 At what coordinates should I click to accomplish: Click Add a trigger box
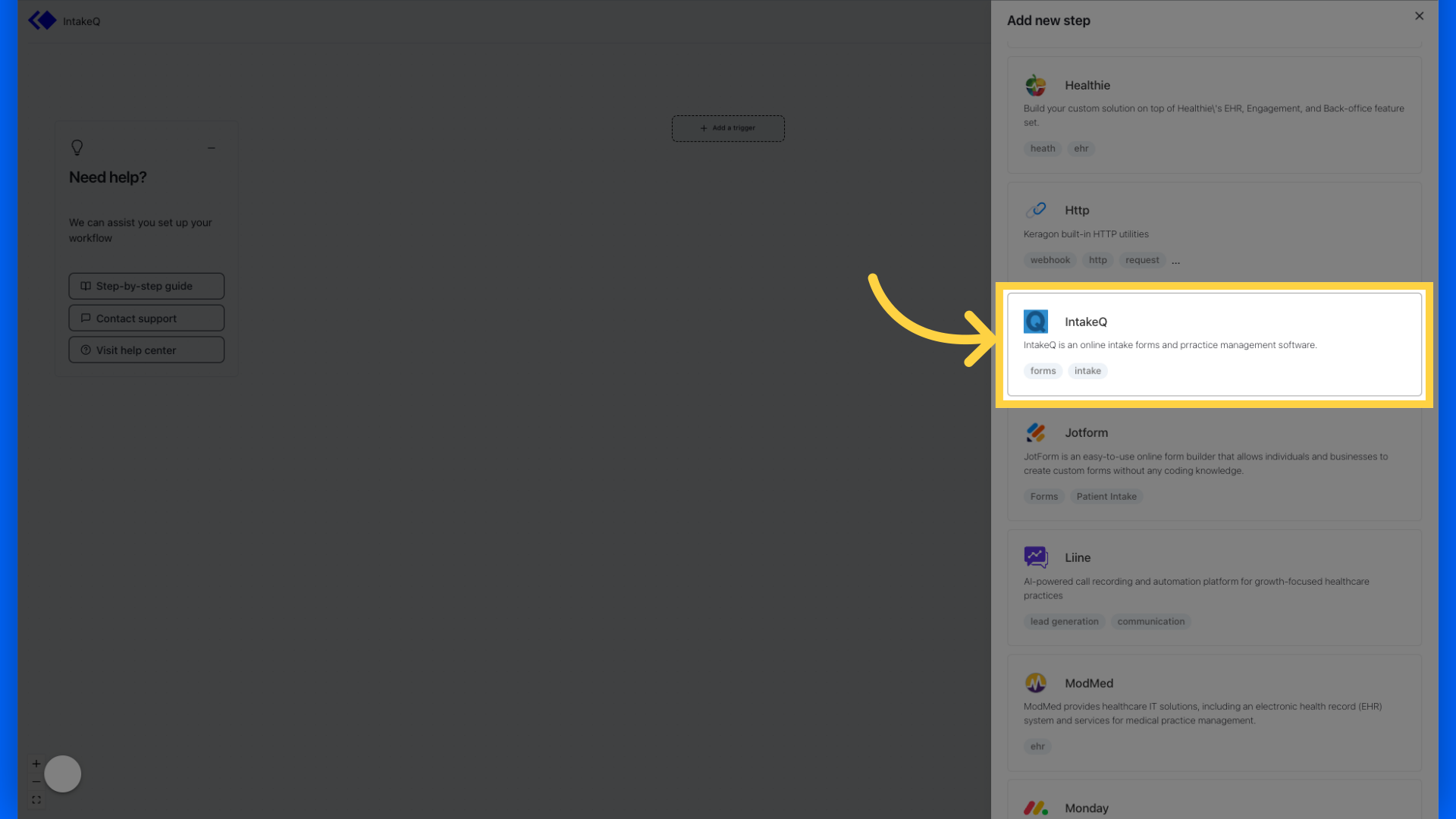[728, 128]
